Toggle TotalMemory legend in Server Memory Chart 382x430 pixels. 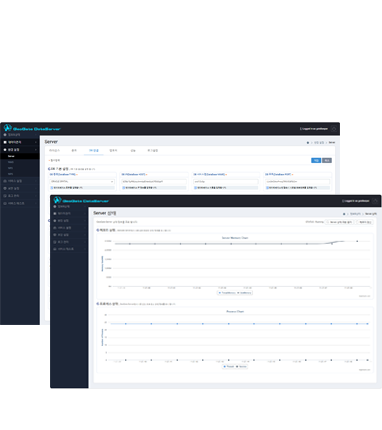coord(227,293)
